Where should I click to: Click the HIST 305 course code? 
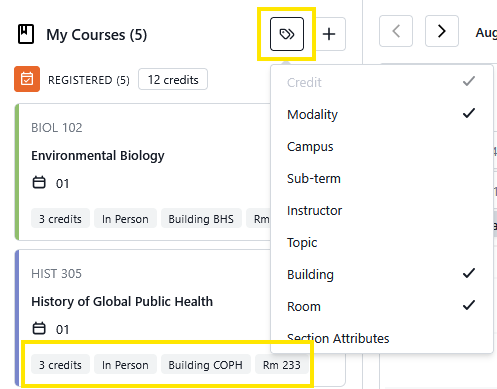(56, 274)
